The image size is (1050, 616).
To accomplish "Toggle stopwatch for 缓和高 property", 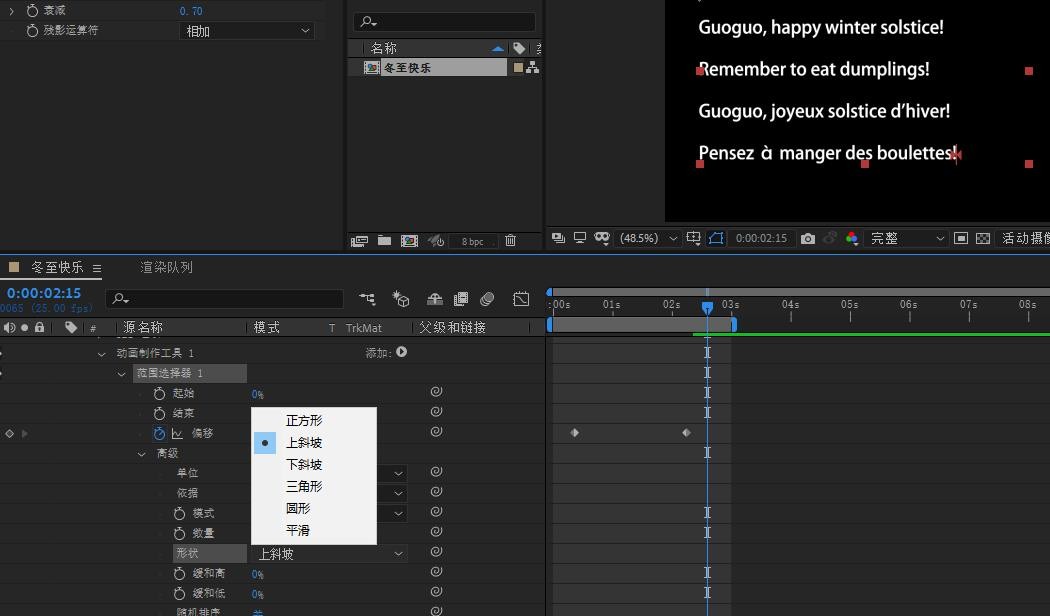I will [179, 574].
